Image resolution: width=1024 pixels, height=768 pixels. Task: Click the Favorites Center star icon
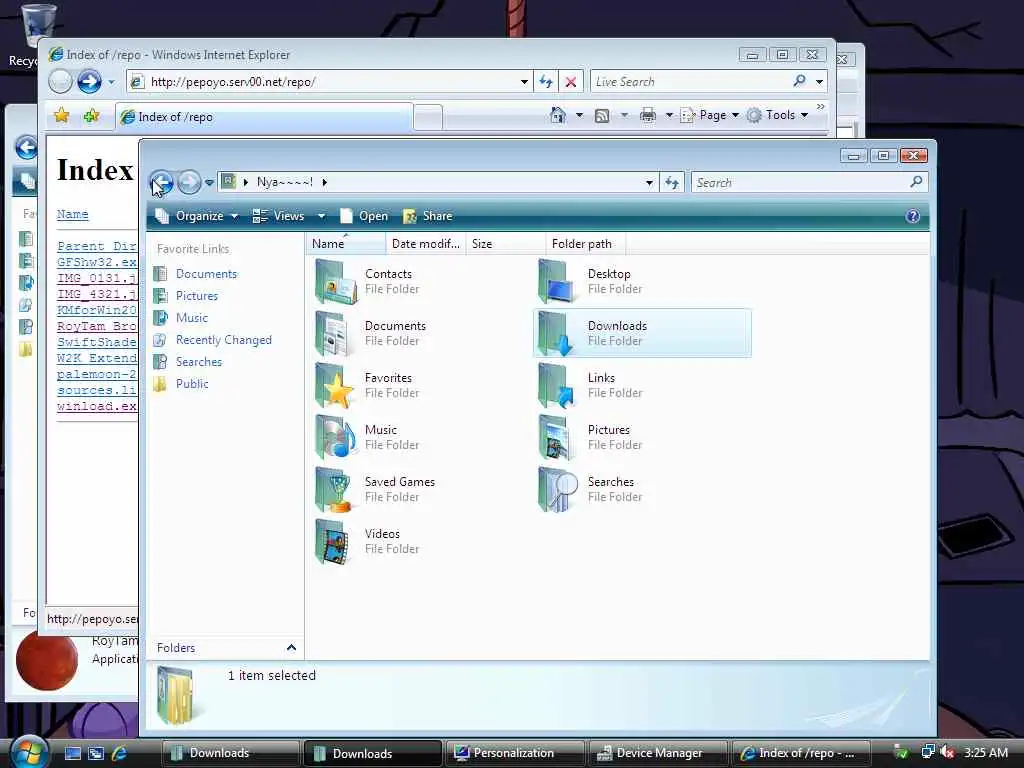[x=62, y=116]
